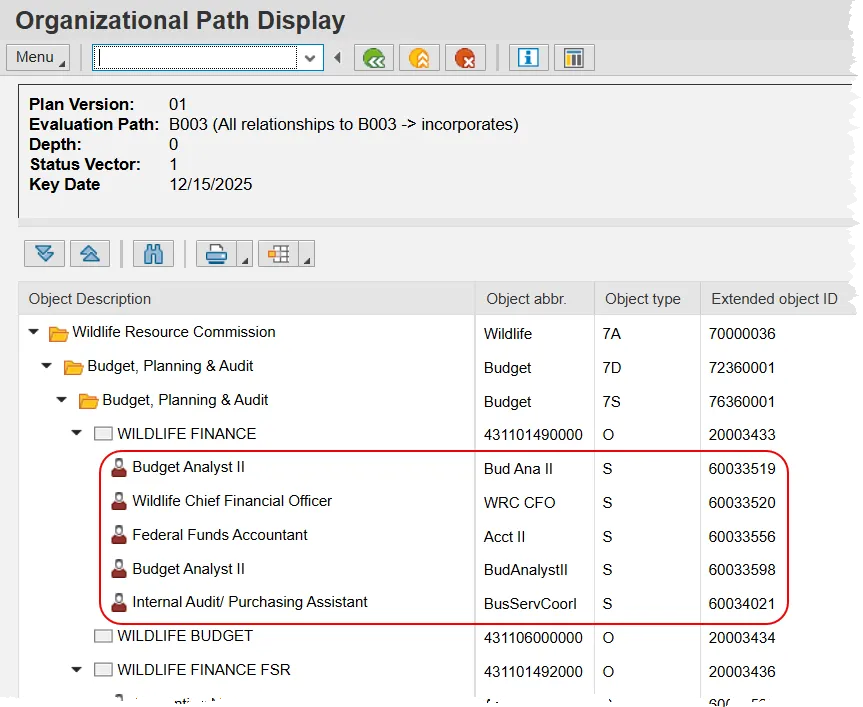Select the Wildlife Chief Financial Officer position
The height and width of the screenshot is (707, 863).
[232, 501]
